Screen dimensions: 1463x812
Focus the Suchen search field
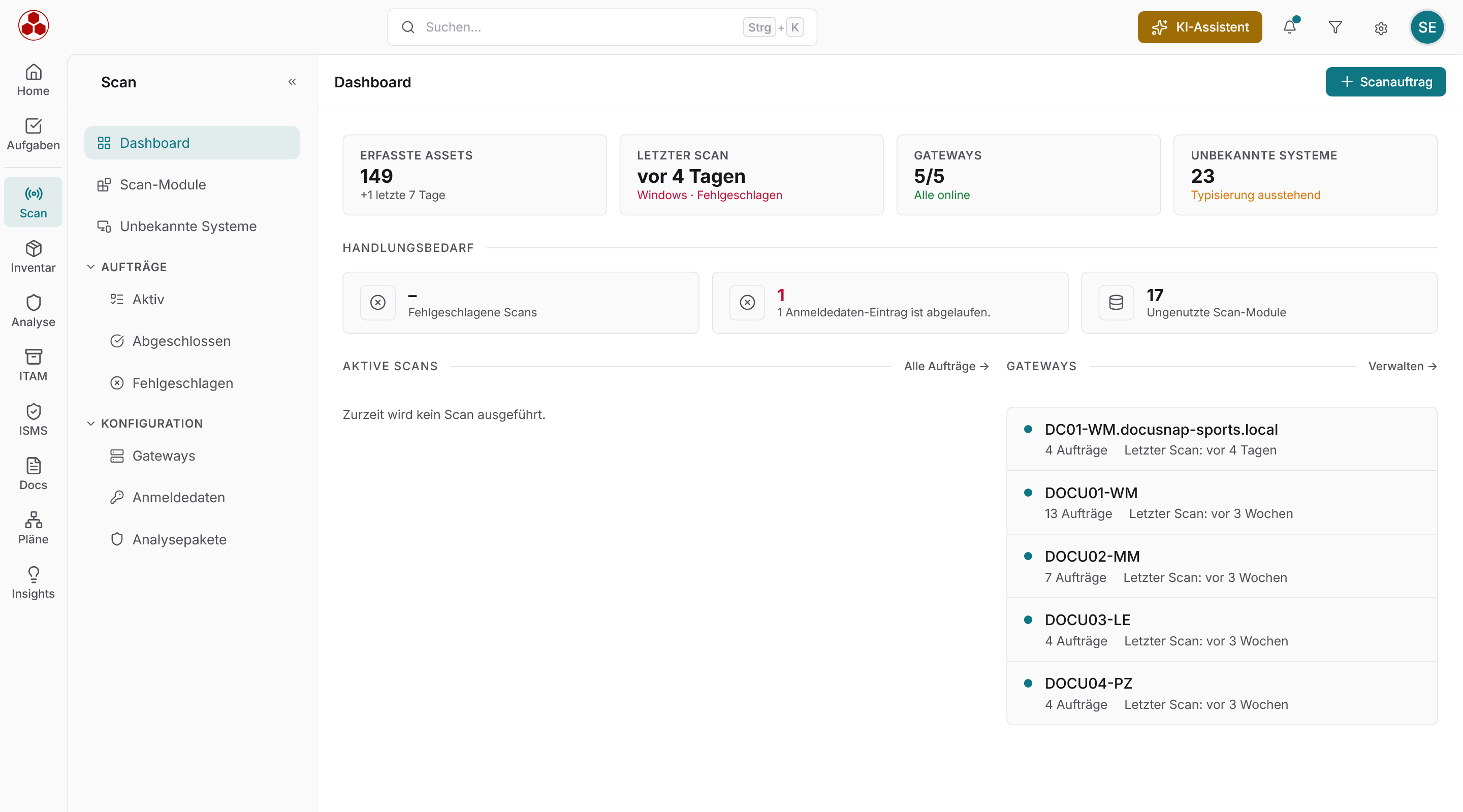(602, 27)
